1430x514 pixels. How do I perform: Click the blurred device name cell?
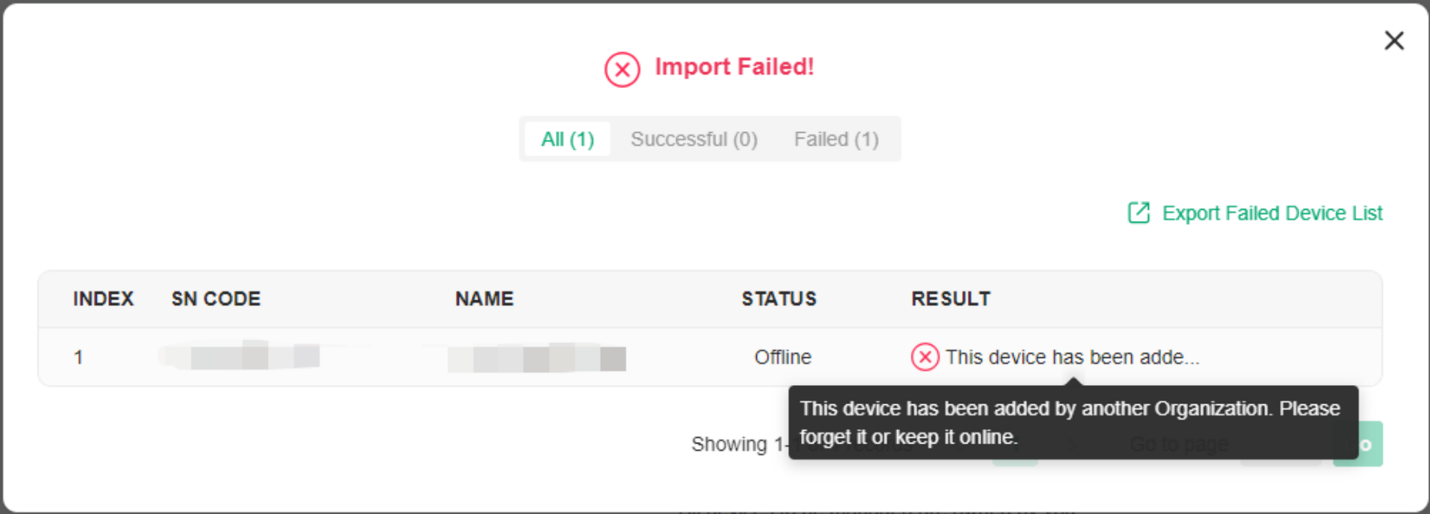(x=536, y=357)
